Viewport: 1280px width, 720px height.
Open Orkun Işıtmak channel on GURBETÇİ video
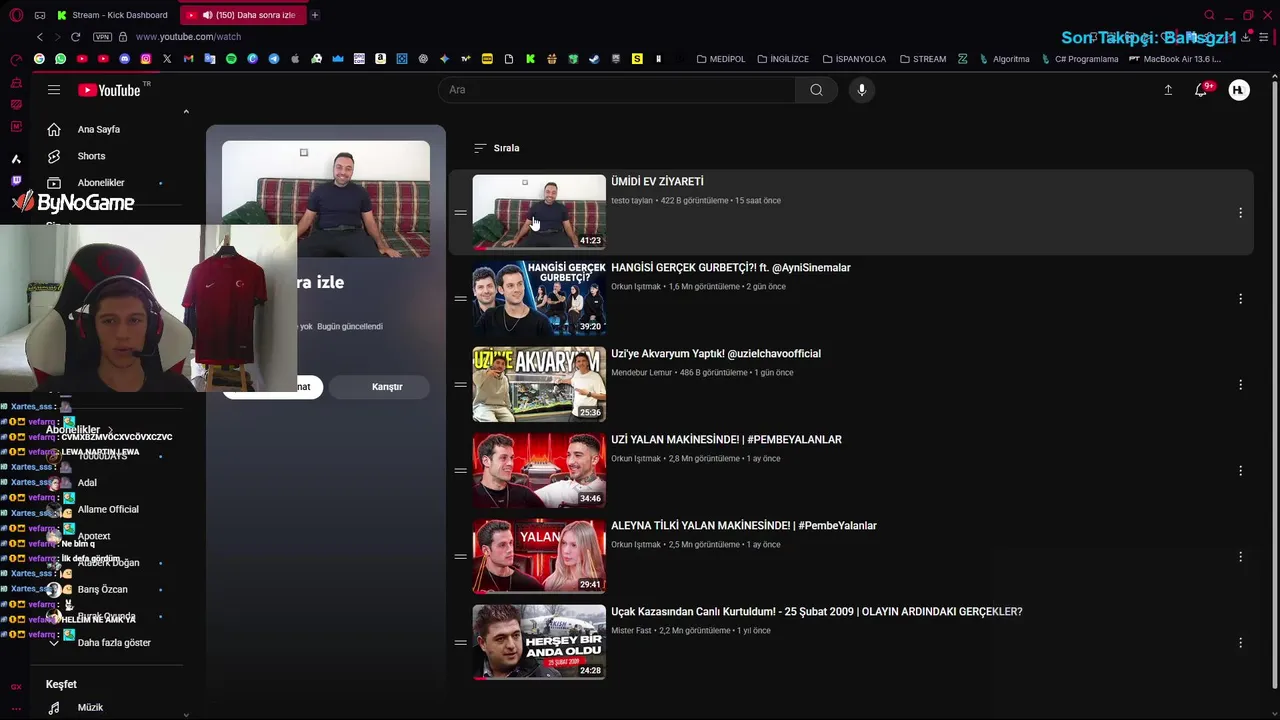tap(636, 287)
